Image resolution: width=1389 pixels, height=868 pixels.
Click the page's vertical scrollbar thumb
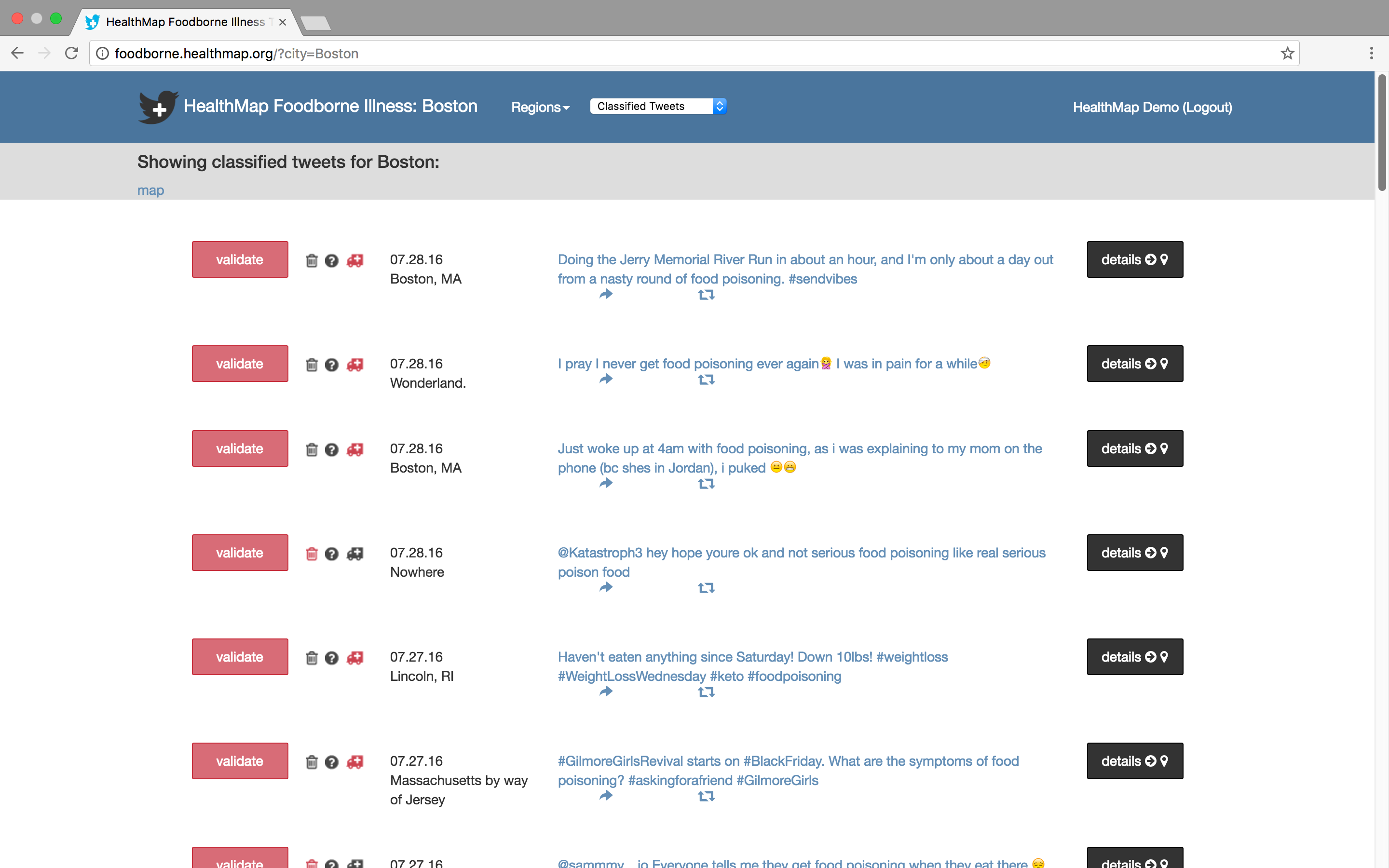1382,133
